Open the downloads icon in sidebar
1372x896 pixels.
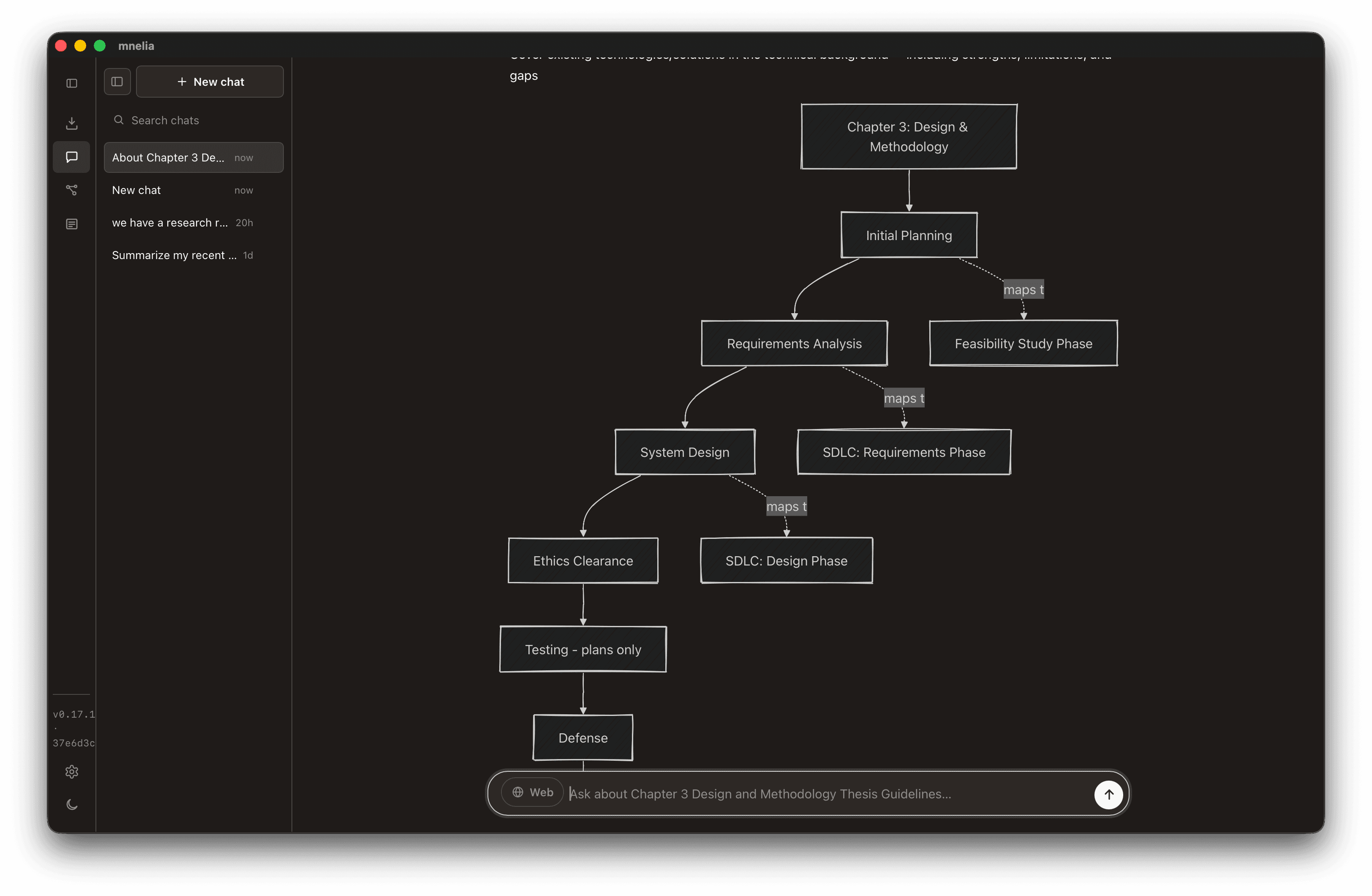click(71, 123)
